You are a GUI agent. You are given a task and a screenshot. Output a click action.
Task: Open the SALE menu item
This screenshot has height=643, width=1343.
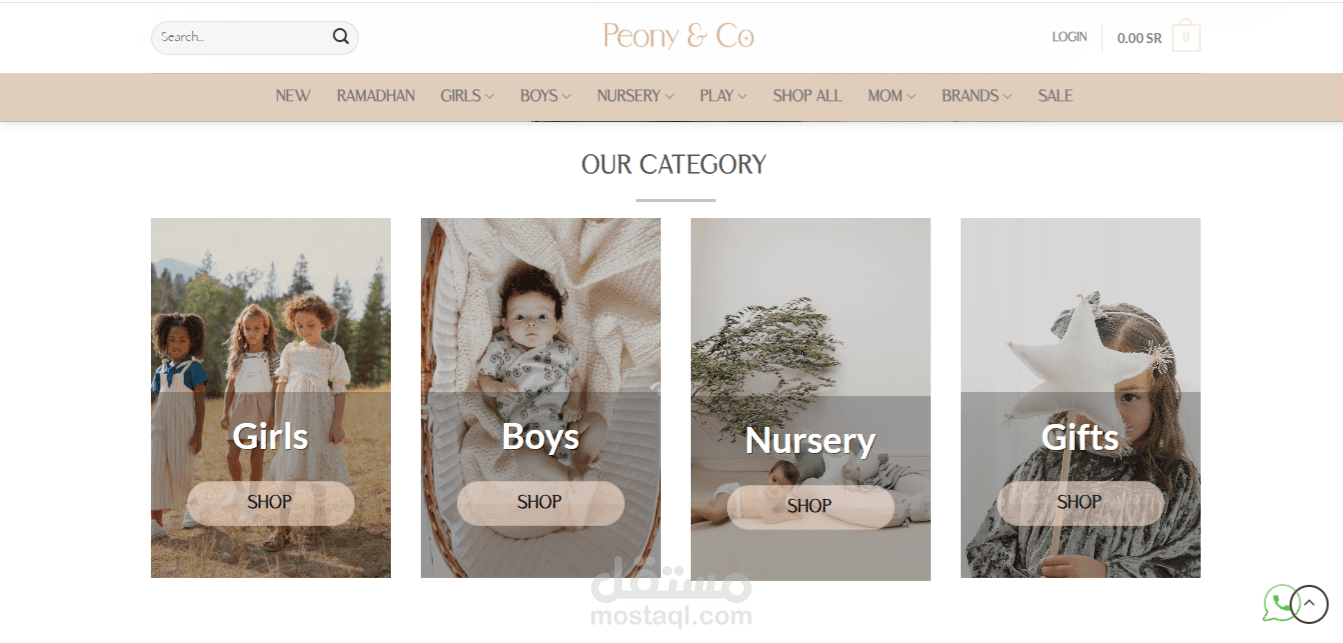pyautogui.click(x=1055, y=96)
